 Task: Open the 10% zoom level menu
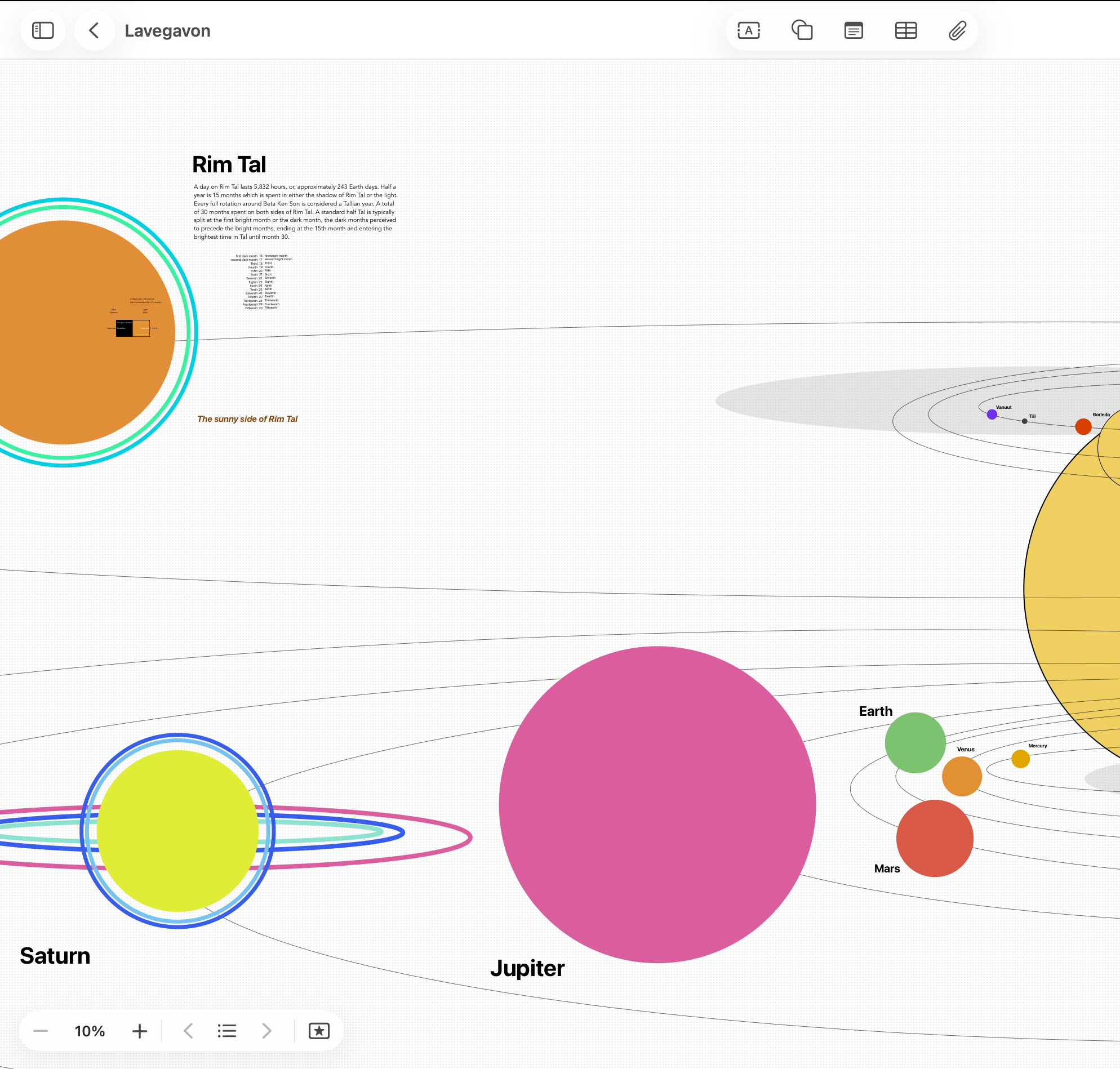coord(90,1031)
